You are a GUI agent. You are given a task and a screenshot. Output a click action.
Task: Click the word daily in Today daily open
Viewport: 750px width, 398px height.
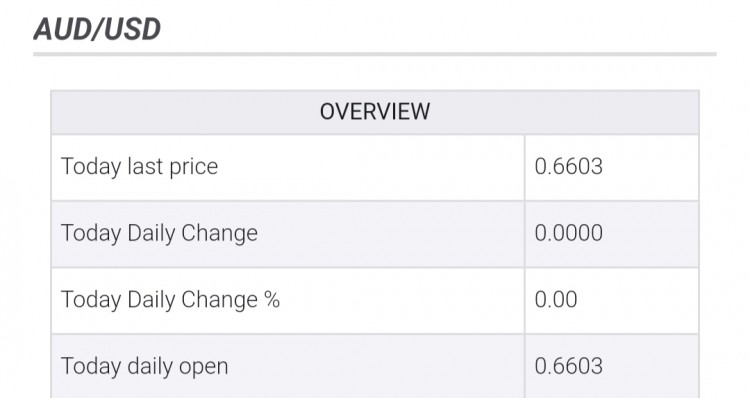point(150,367)
